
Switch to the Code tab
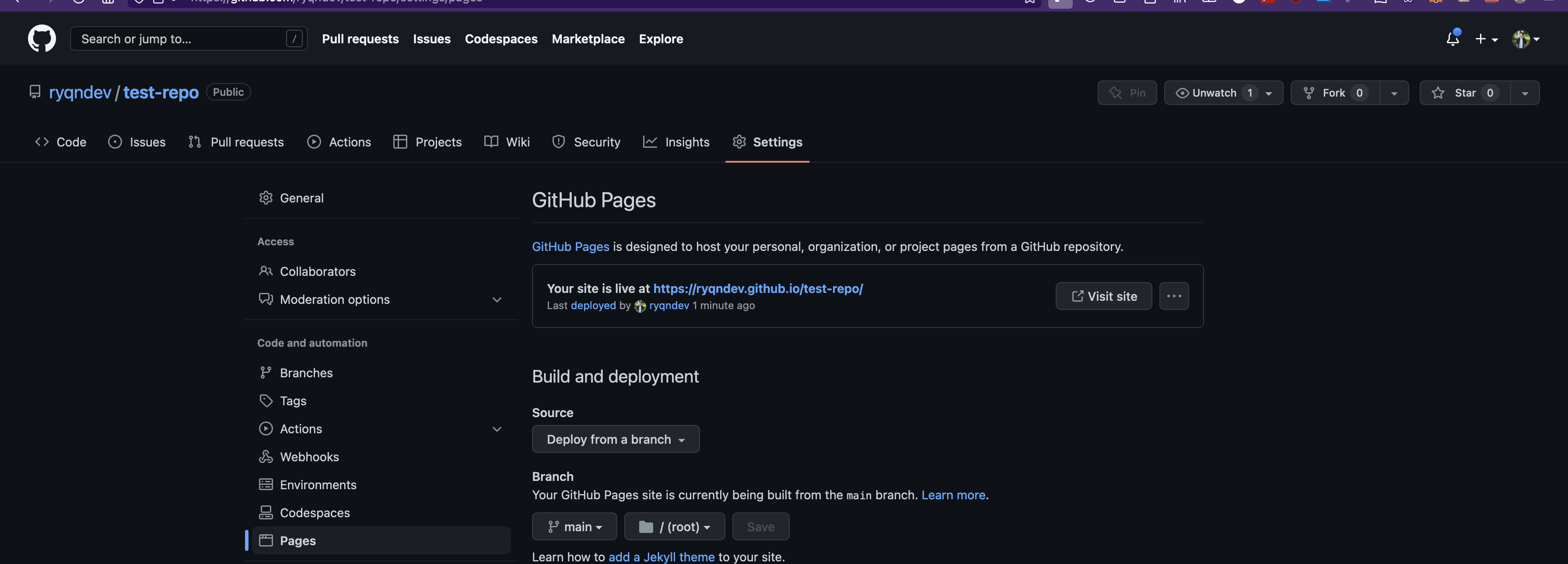point(61,142)
